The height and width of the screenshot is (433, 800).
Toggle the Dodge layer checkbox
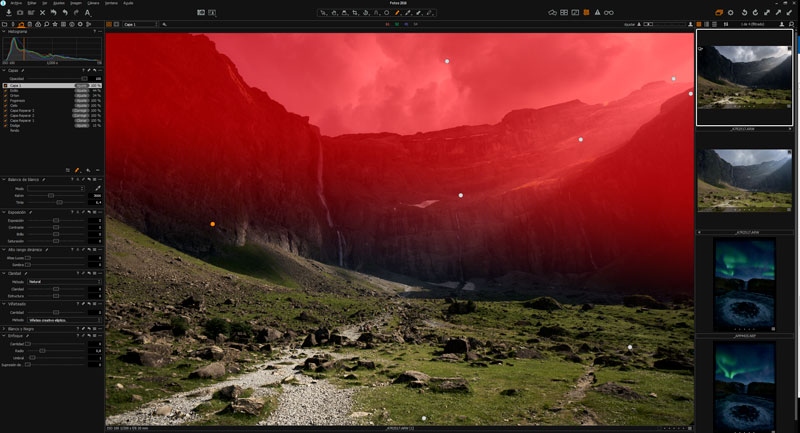[x=6, y=125]
